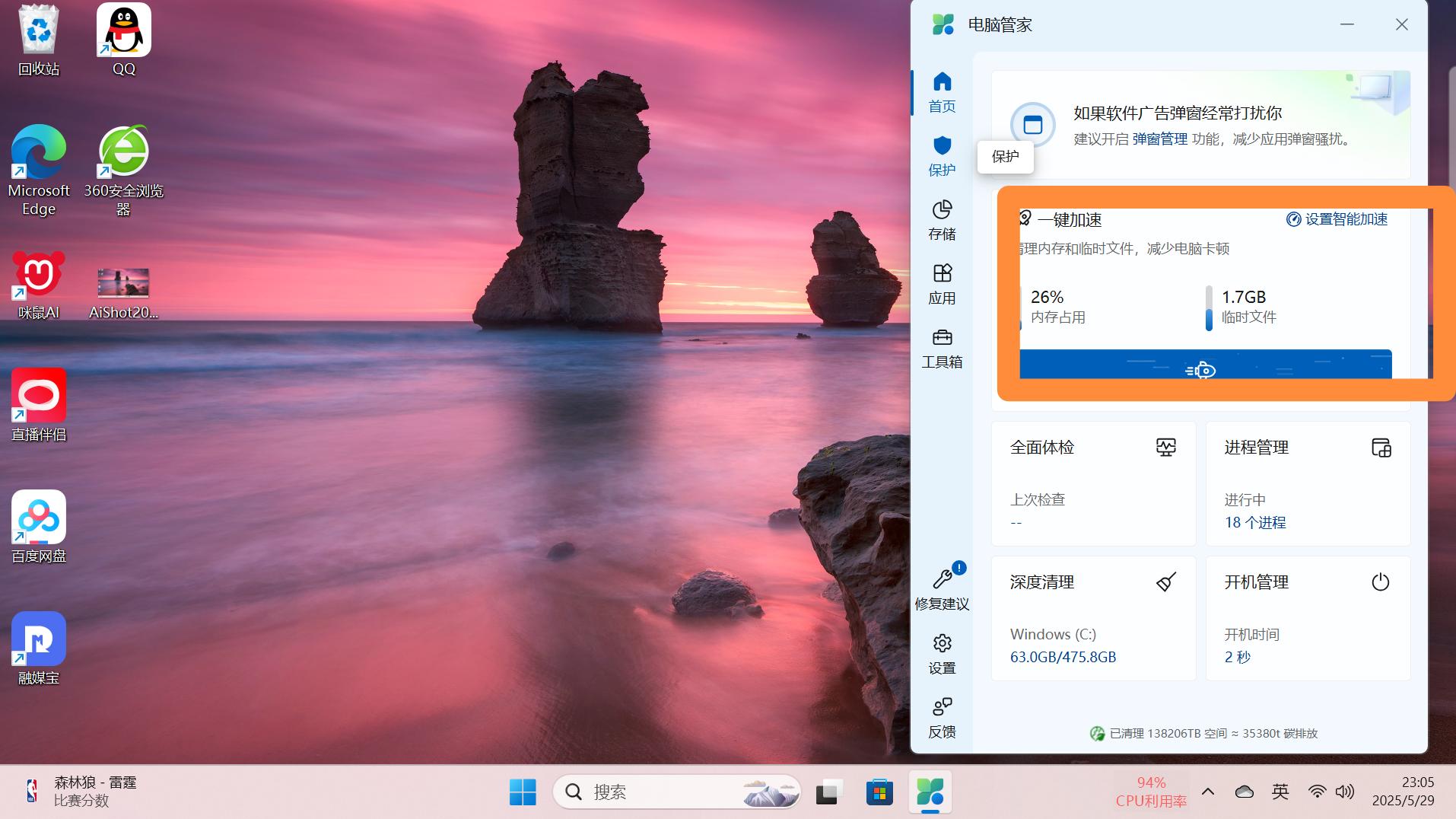Open the 存储 storage section
The height and width of the screenshot is (819, 1456).
(942, 219)
